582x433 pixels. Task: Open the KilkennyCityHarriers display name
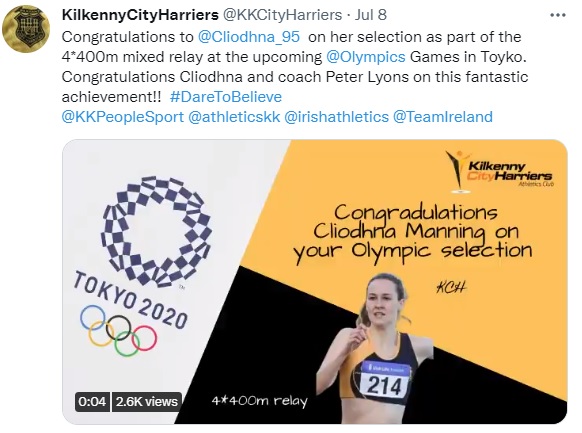[x=140, y=15]
